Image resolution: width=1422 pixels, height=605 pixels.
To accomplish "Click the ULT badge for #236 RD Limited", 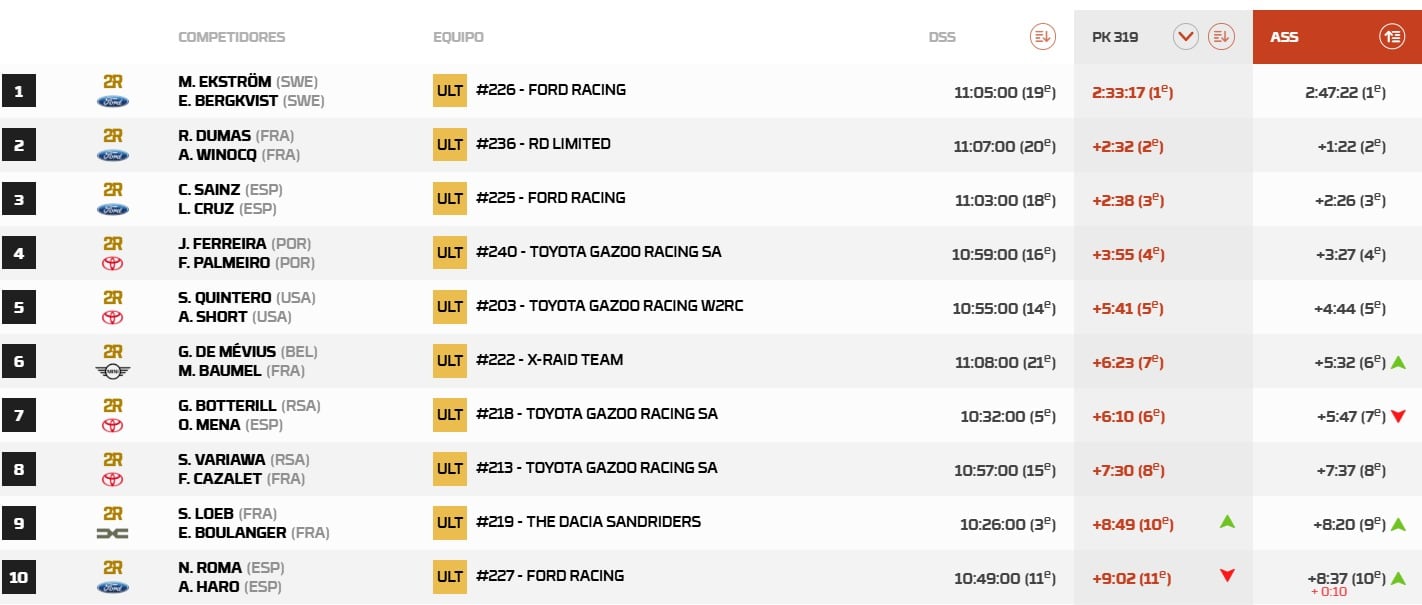I will (450, 144).
